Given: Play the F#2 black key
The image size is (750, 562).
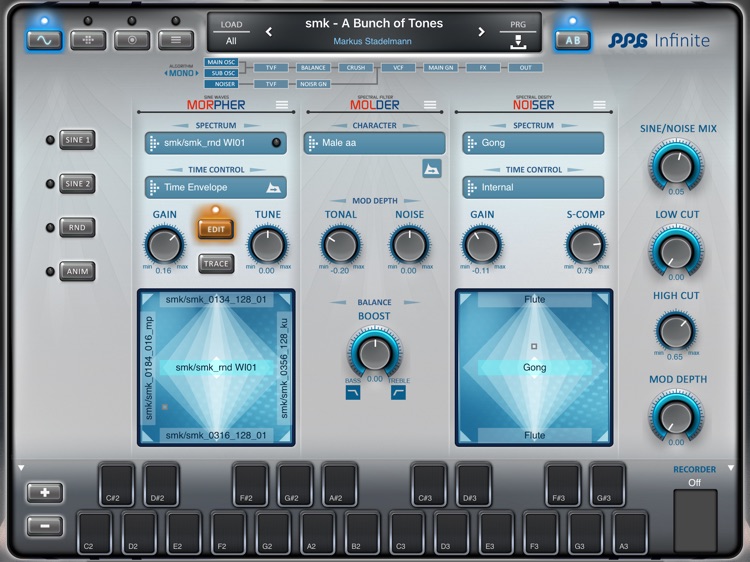Looking at the screenshot, I should [250, 484].
